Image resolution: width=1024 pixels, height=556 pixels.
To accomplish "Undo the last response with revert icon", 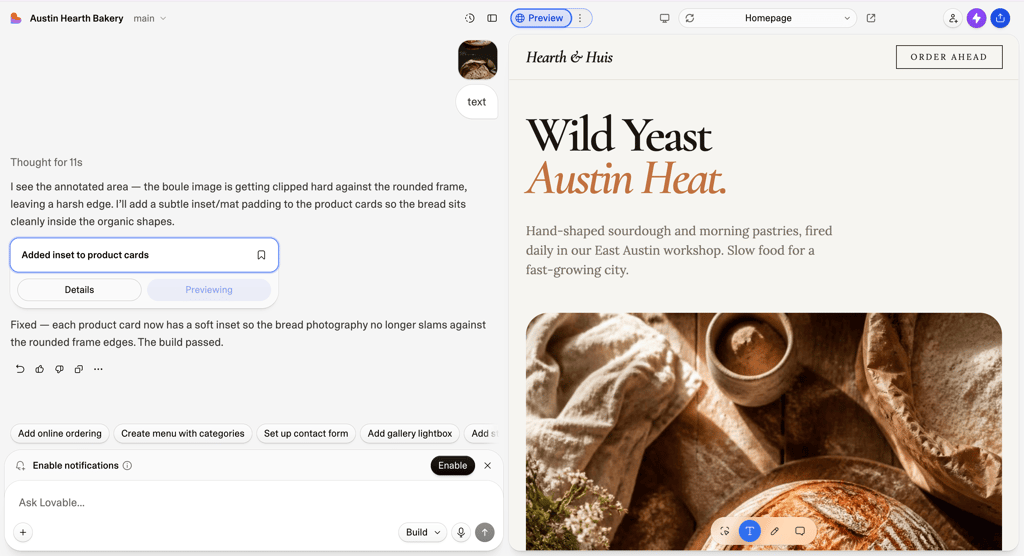I will pyautogui.click(x=20, y=369).
